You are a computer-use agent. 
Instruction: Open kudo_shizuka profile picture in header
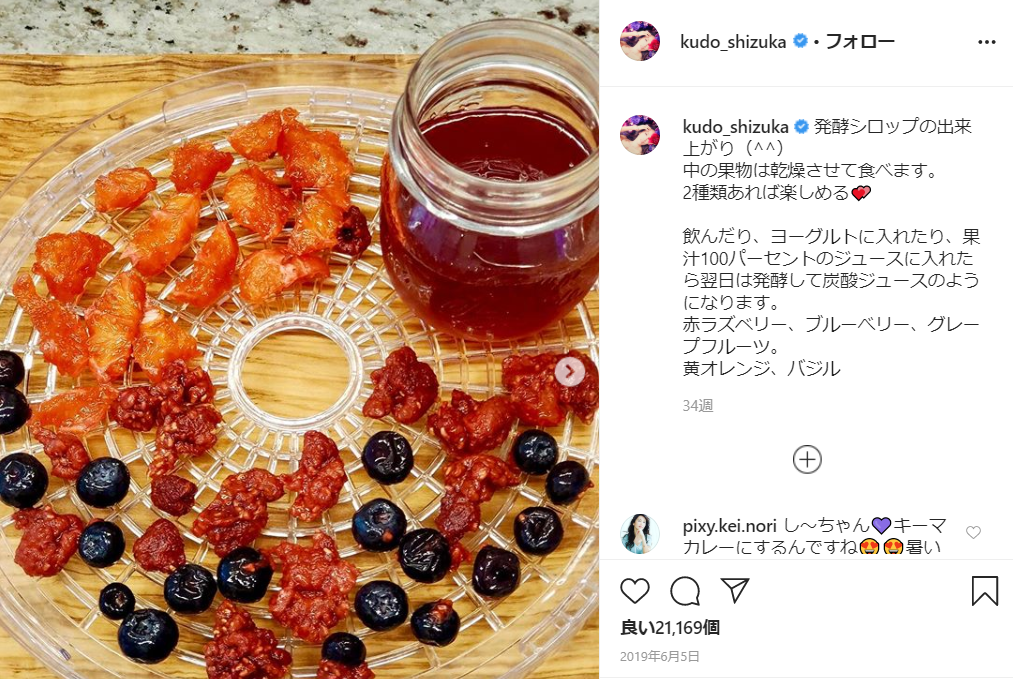click(640, 41)
